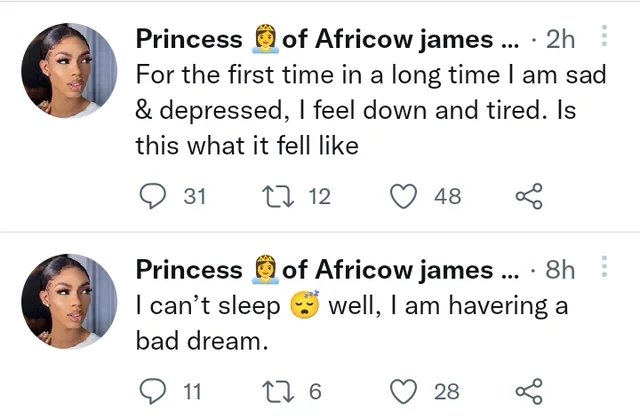This screenshot has height=418, width=640.
Task: Click the 48 likes count
Action: click(x=448, y=196)
